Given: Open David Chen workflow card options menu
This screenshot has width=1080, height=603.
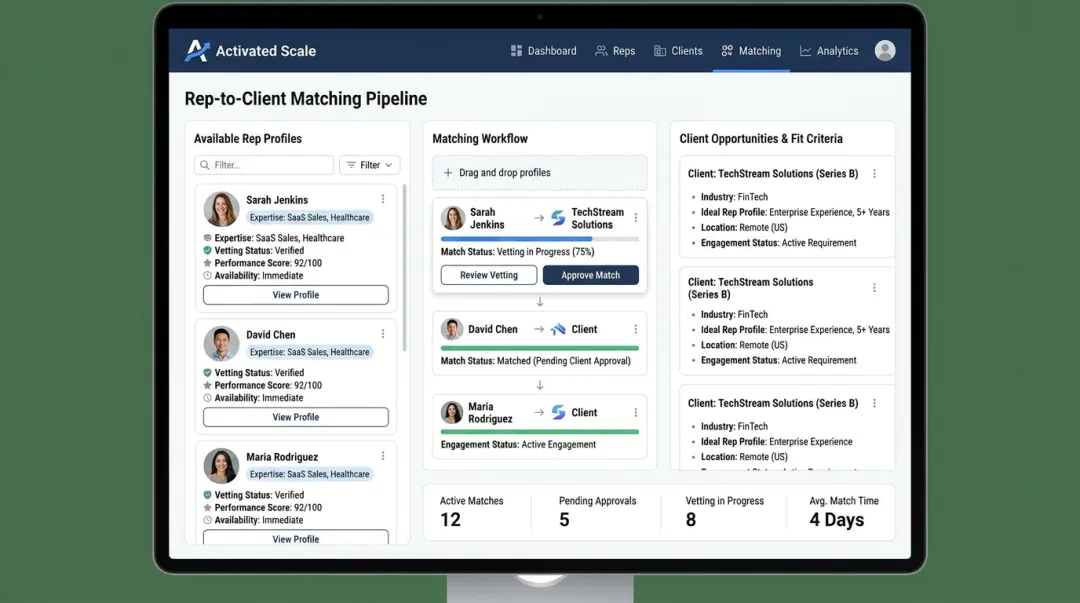Looking at the screenshot, I should click(636, 329).
